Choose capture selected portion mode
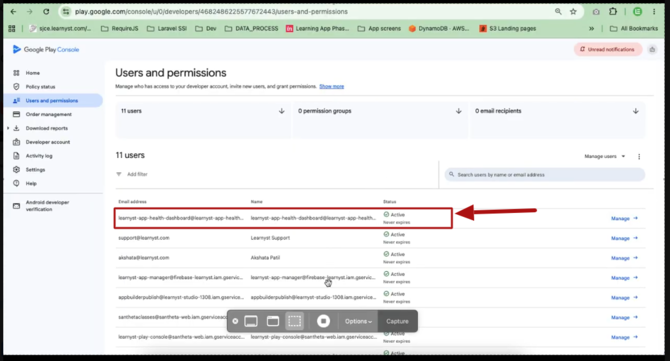The width and height of the screenshot is (670, 361). (x=294, y=321)
